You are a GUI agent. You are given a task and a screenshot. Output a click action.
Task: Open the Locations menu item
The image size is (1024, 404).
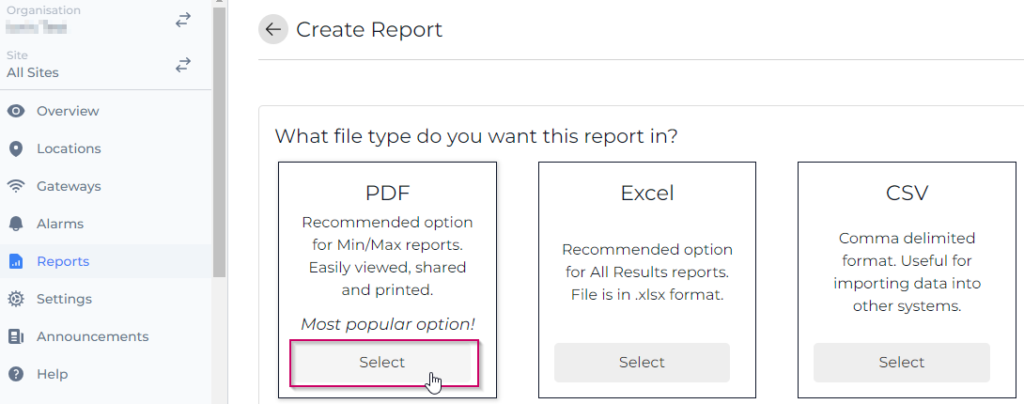tap(68, 149)
